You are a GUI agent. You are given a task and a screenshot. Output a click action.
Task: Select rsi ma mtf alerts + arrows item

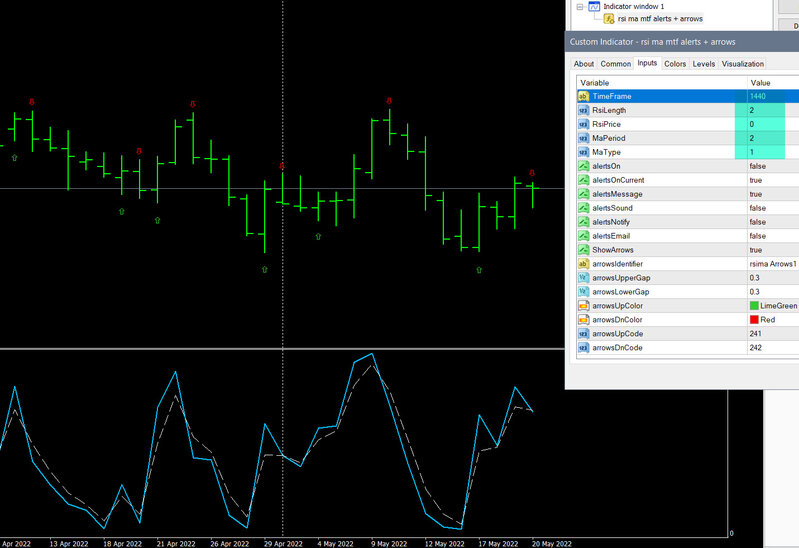coord(660,19)
